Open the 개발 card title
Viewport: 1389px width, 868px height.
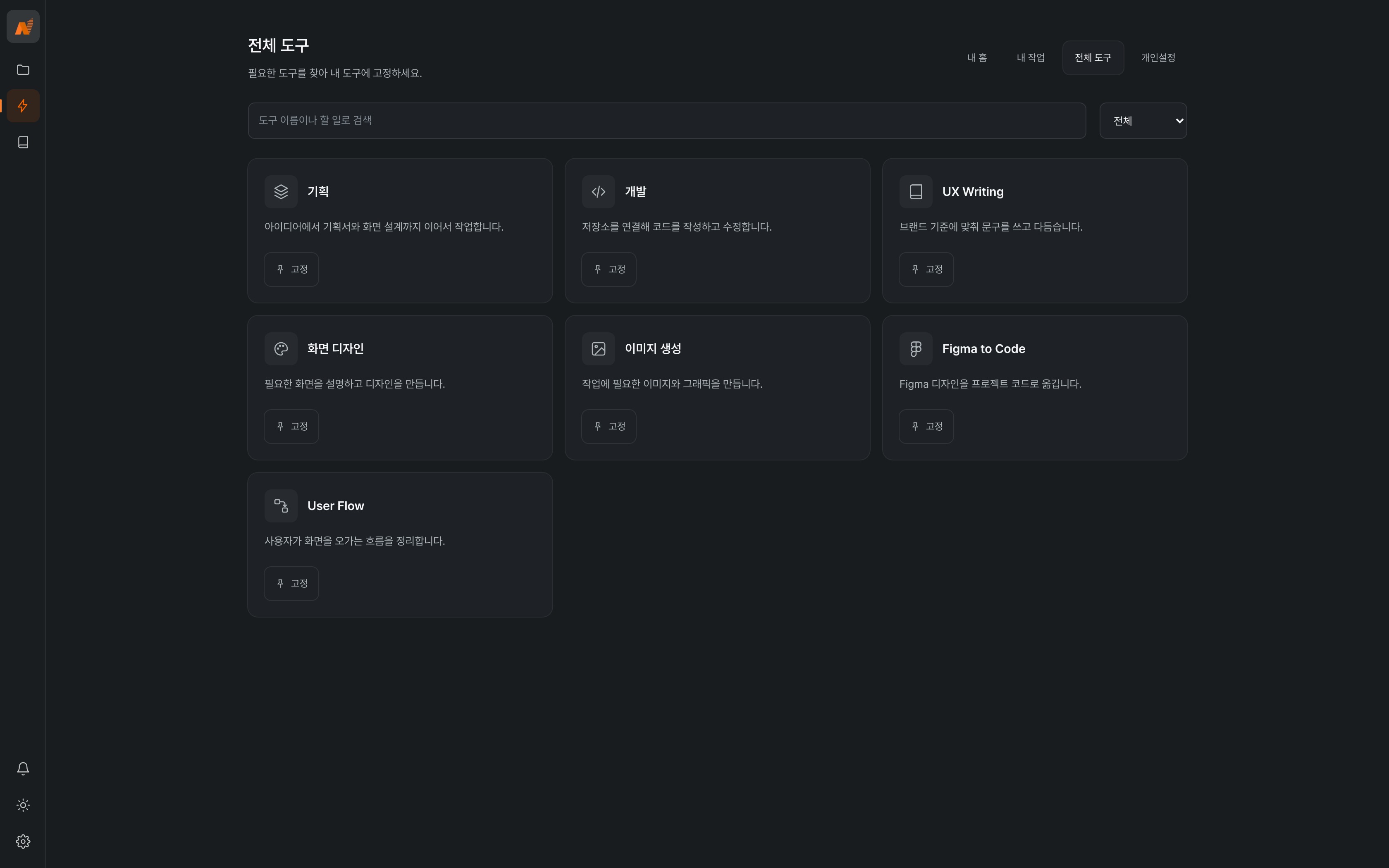(635, 192)
